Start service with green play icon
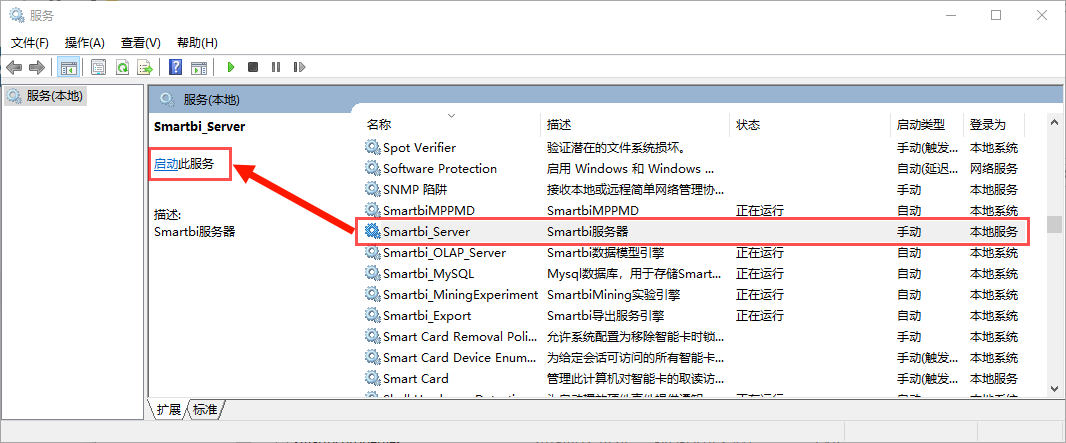Viewport: 1066px width, 443px height. 231,67
